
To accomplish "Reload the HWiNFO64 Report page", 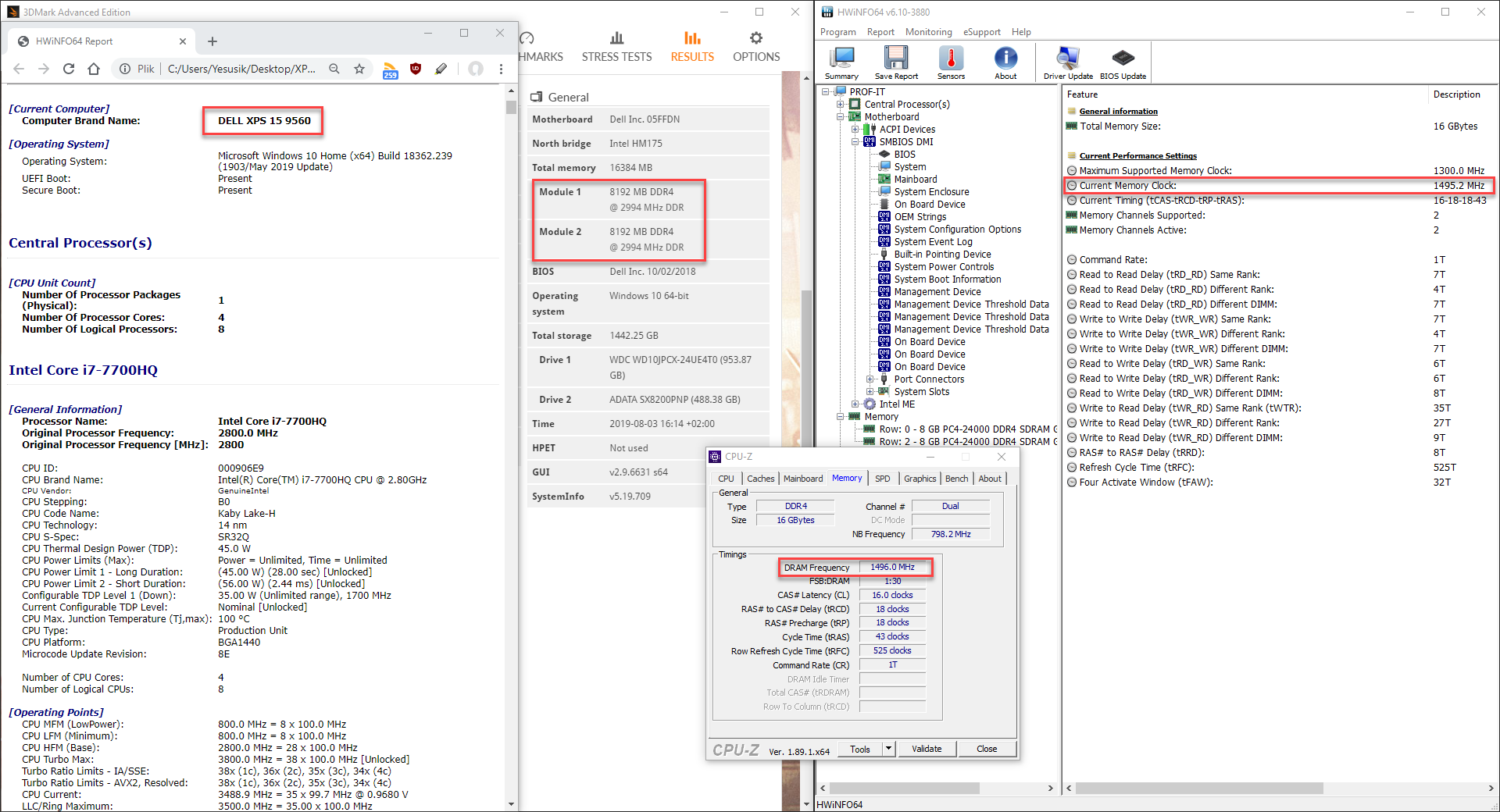I will click(x=69, y=69).
